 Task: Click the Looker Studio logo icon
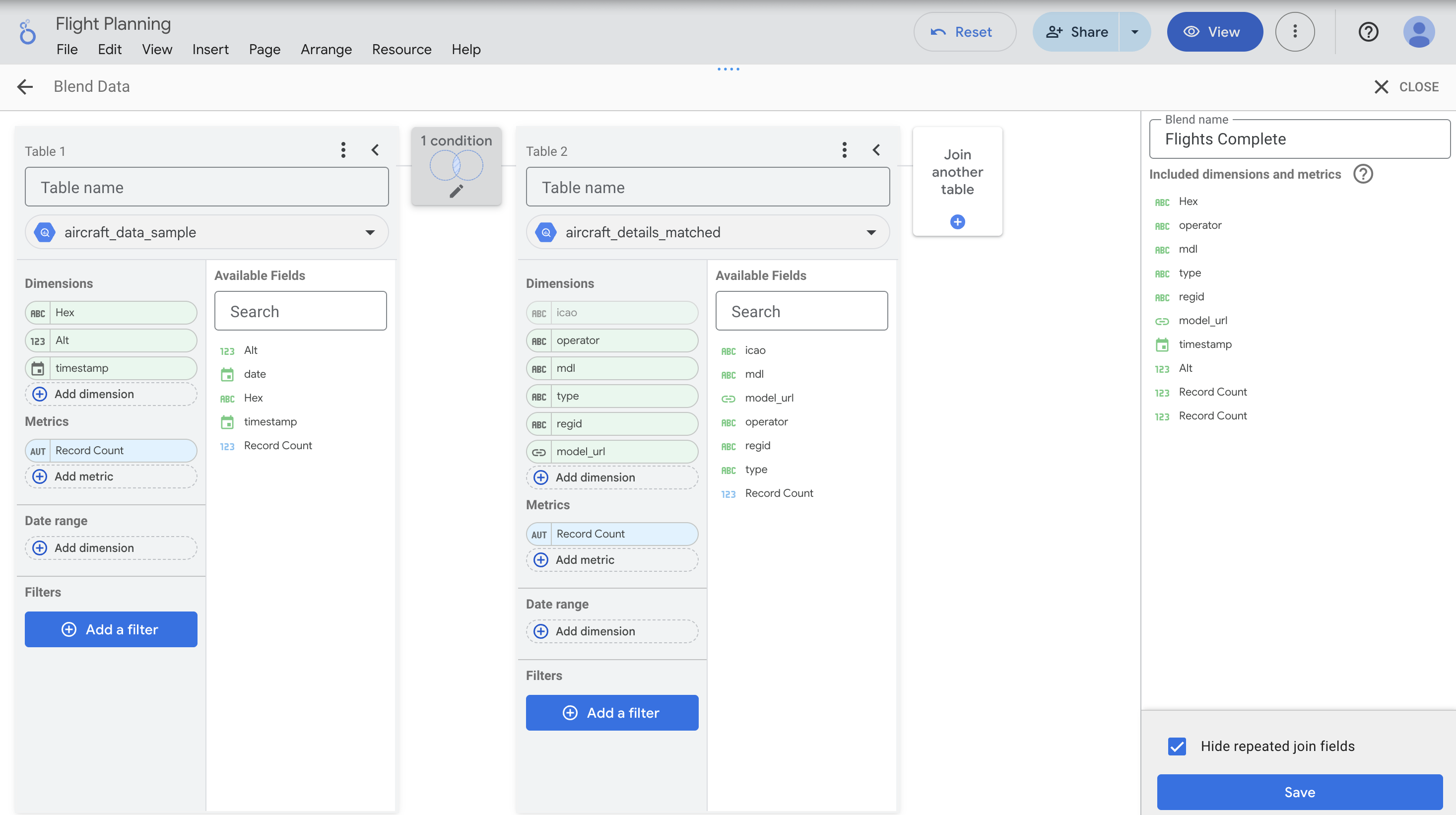tap(27, 32)
